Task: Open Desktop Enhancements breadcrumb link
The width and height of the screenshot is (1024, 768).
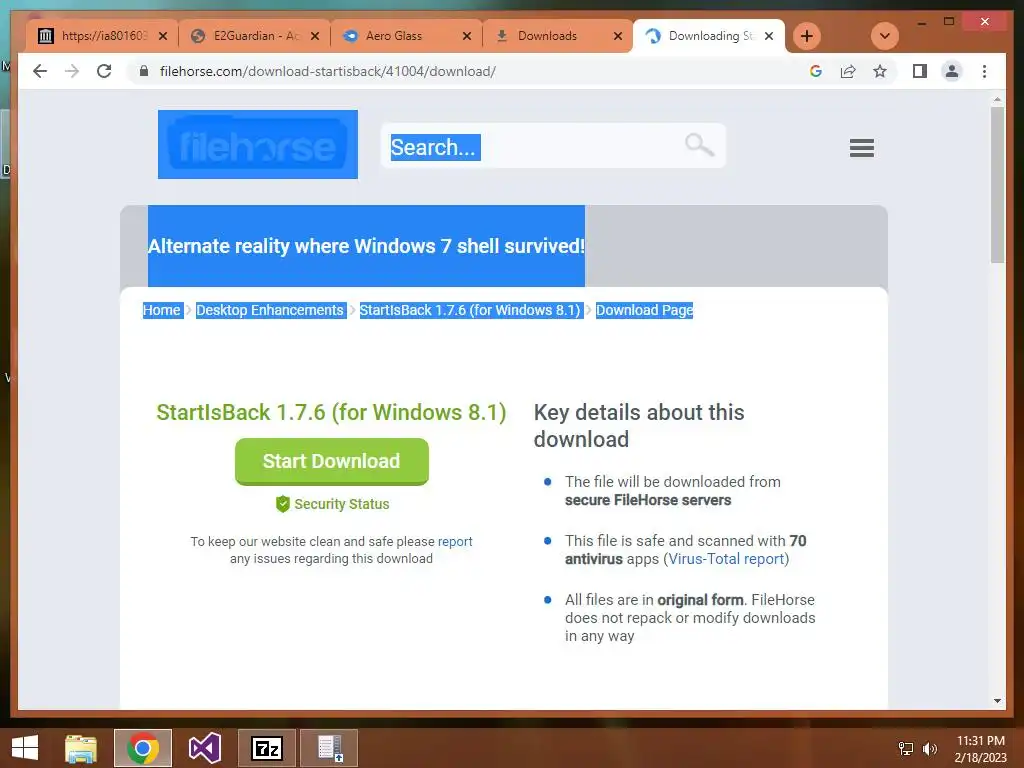Action: (x=270, y=310)
